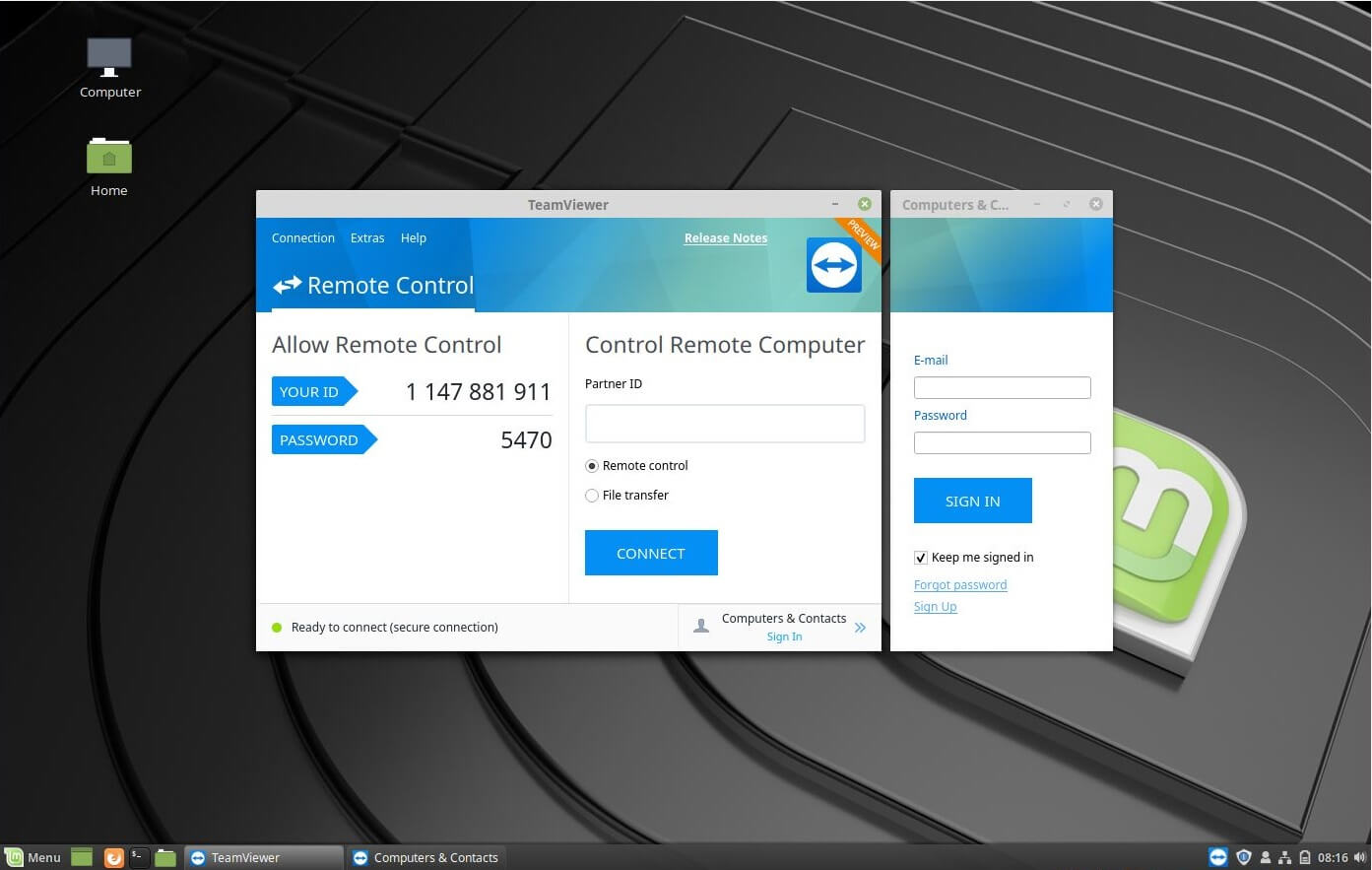Launch Firefox from the taskbar
The width and height of the screenshot is (1372, 870).
coord(113,857)
